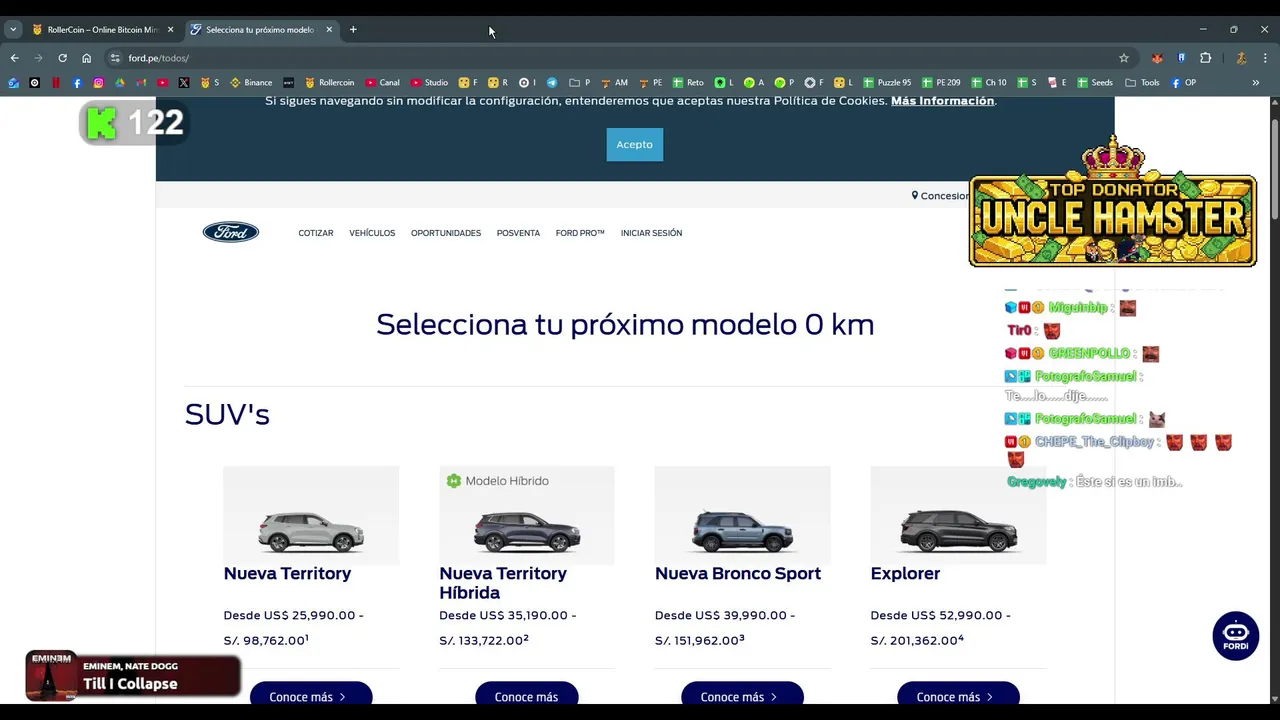Go back to previous page

point(14,58)
